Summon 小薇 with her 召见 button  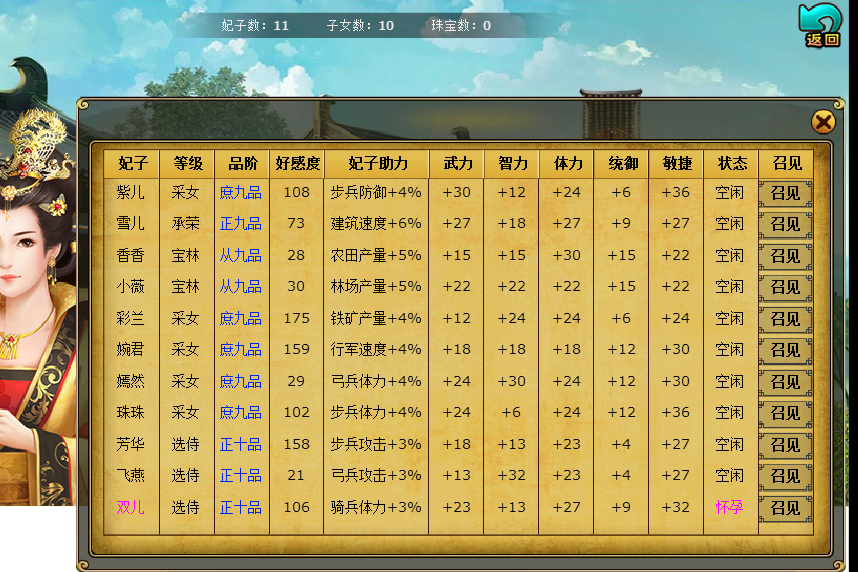pos(785,287)
